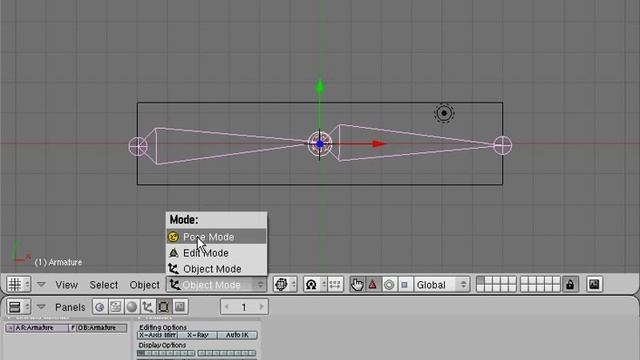
Task: Open the Shading context sphere icon
Action: tap(132, 307)
